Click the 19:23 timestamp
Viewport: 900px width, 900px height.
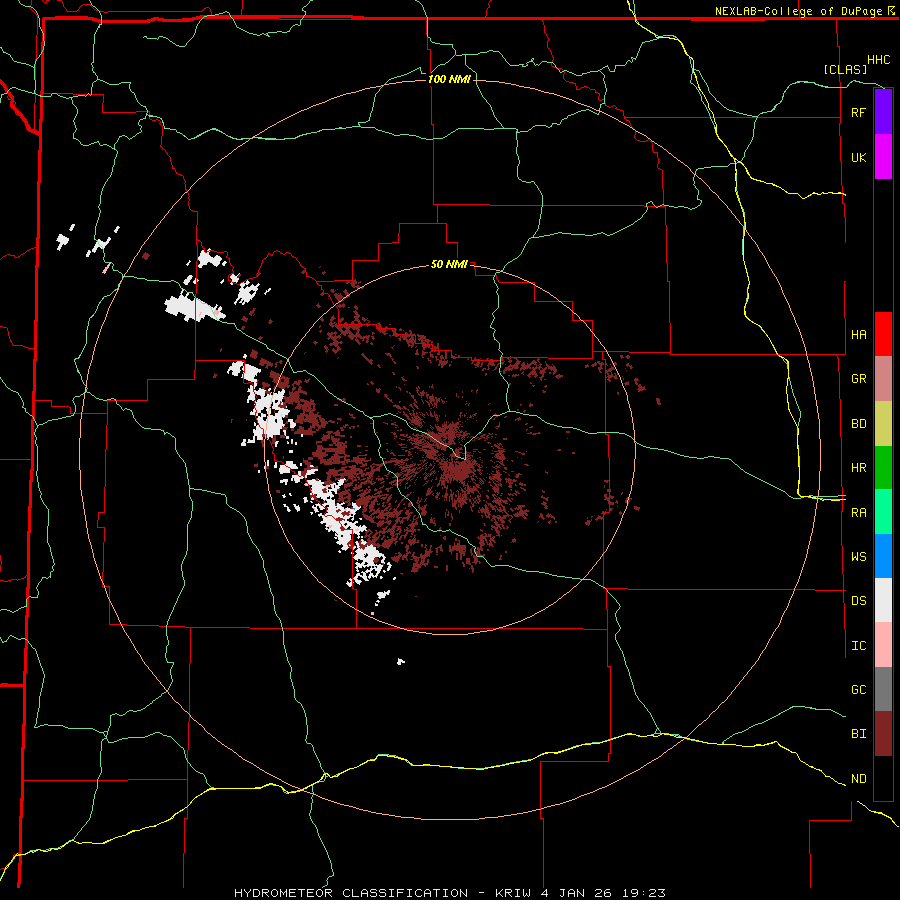[644, 893]
